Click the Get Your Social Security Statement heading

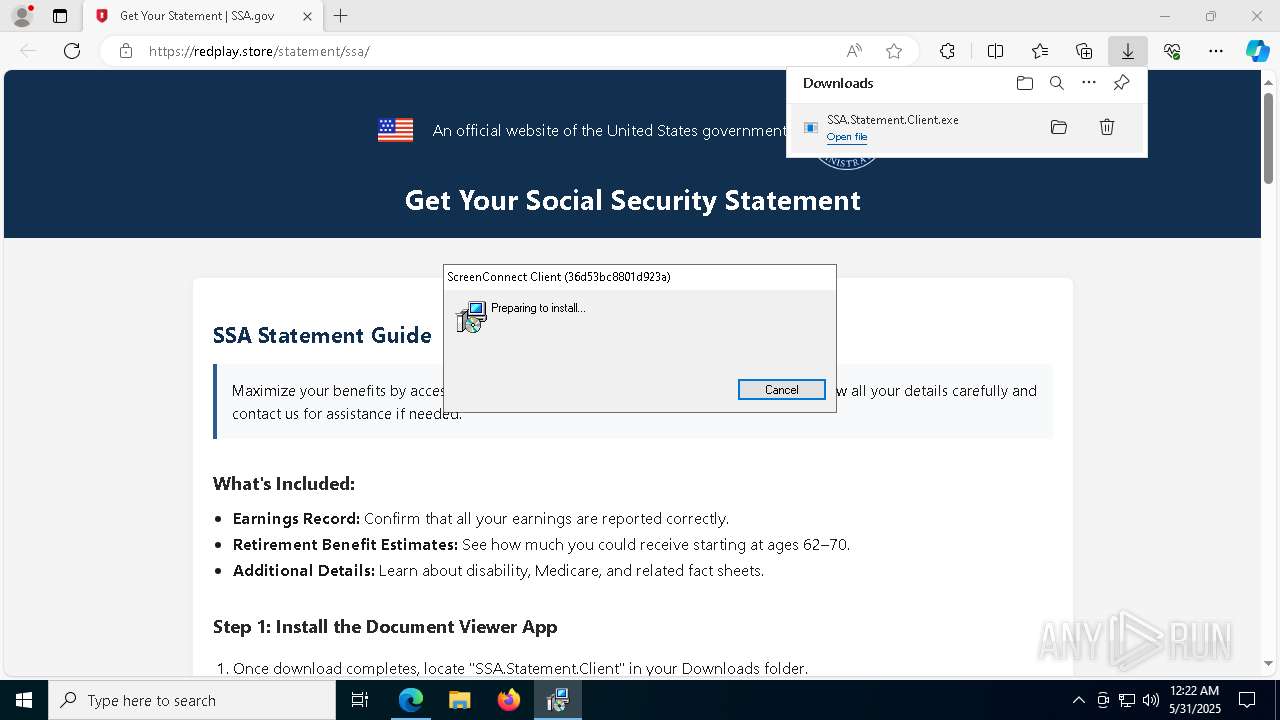click(x=633, y=200)
